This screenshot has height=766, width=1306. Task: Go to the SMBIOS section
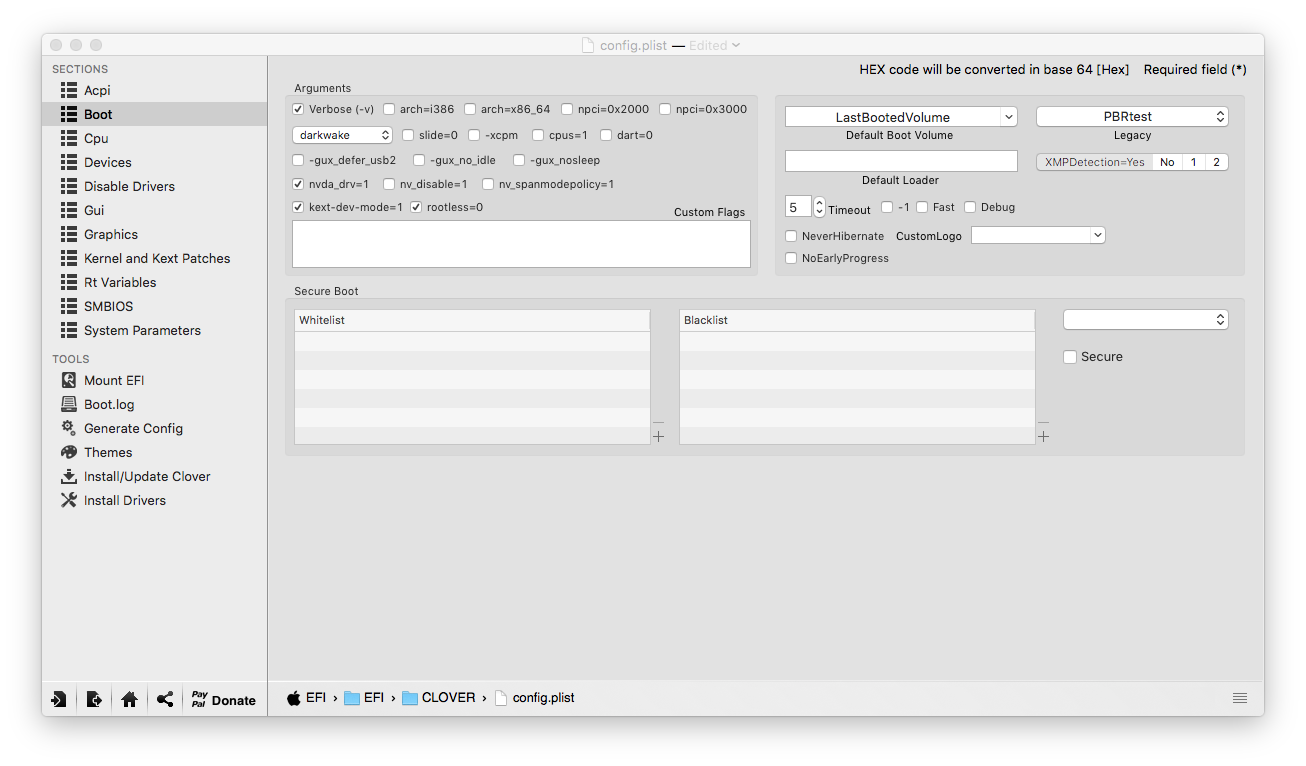(x=154, y=306)
